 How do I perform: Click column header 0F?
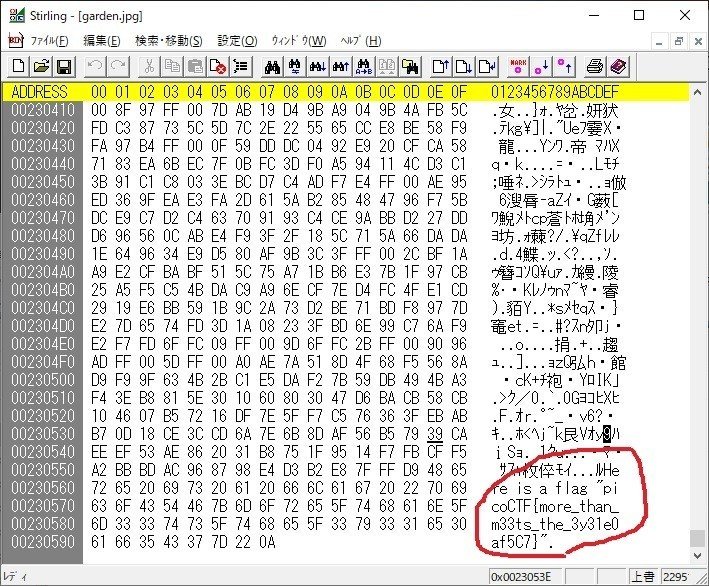[458, 92]
